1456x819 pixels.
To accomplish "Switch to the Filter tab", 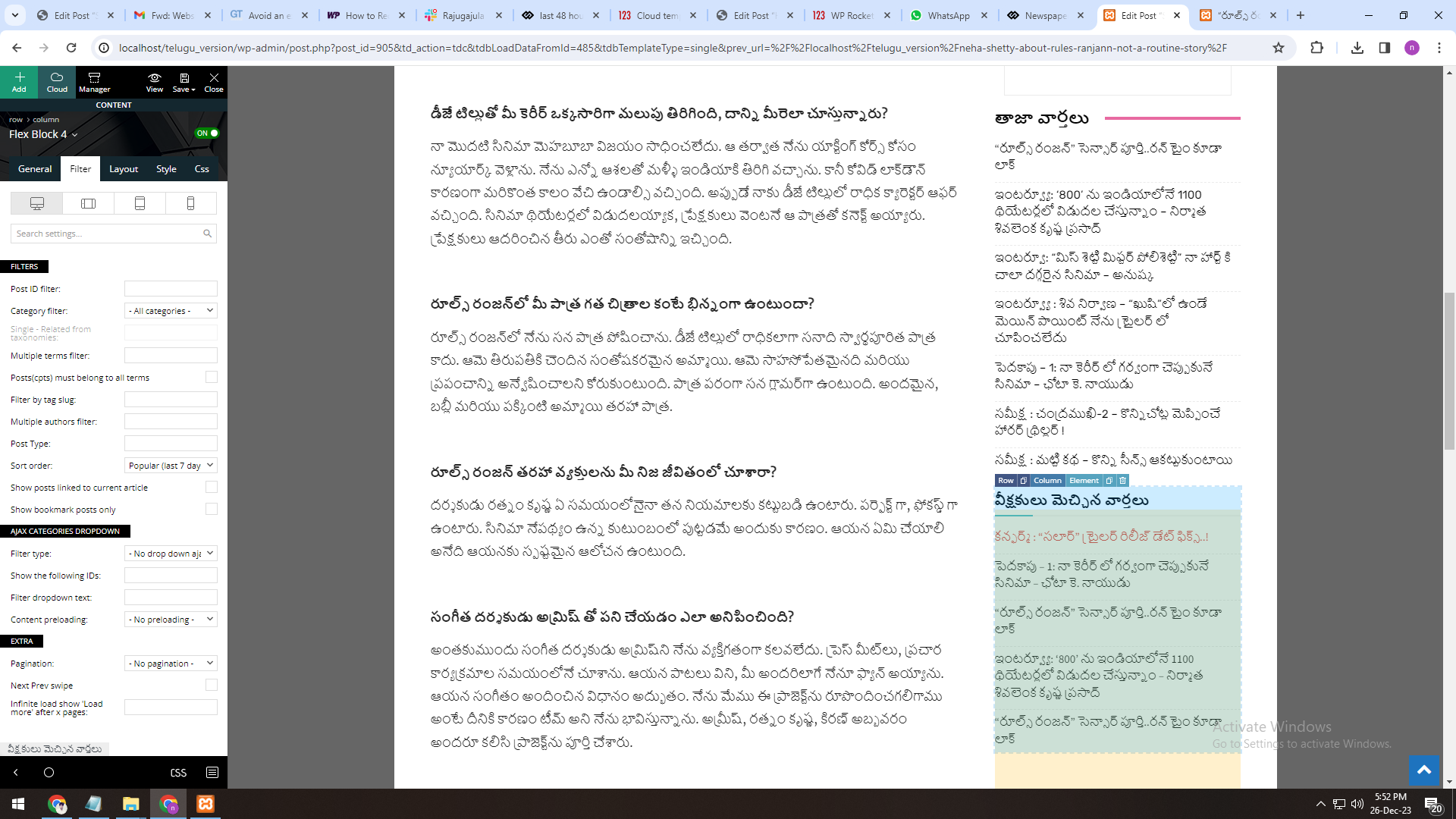I will (80, 169).
